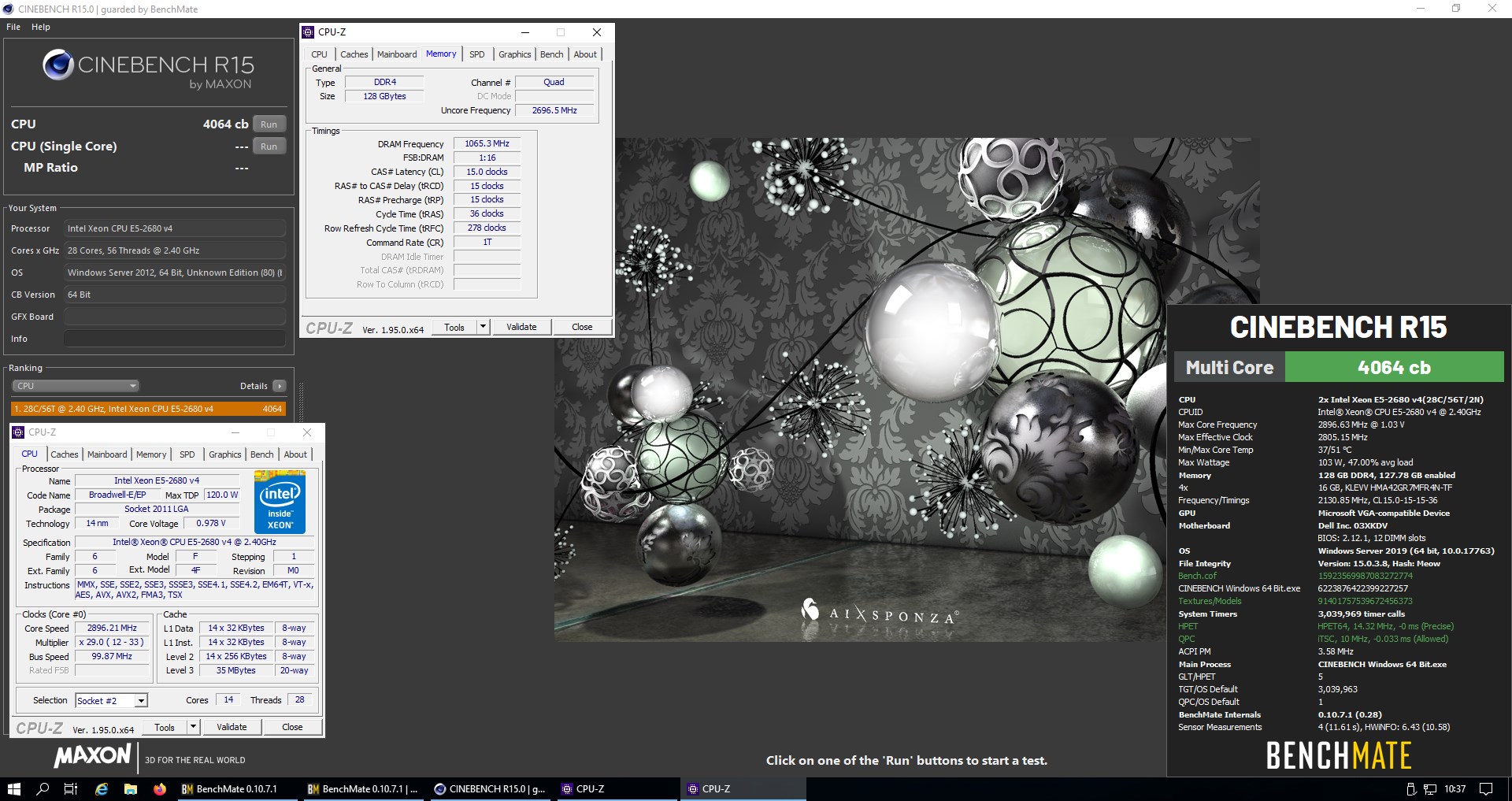
Task: Click panel resize grip beside ranking
Action: point(300,402)
